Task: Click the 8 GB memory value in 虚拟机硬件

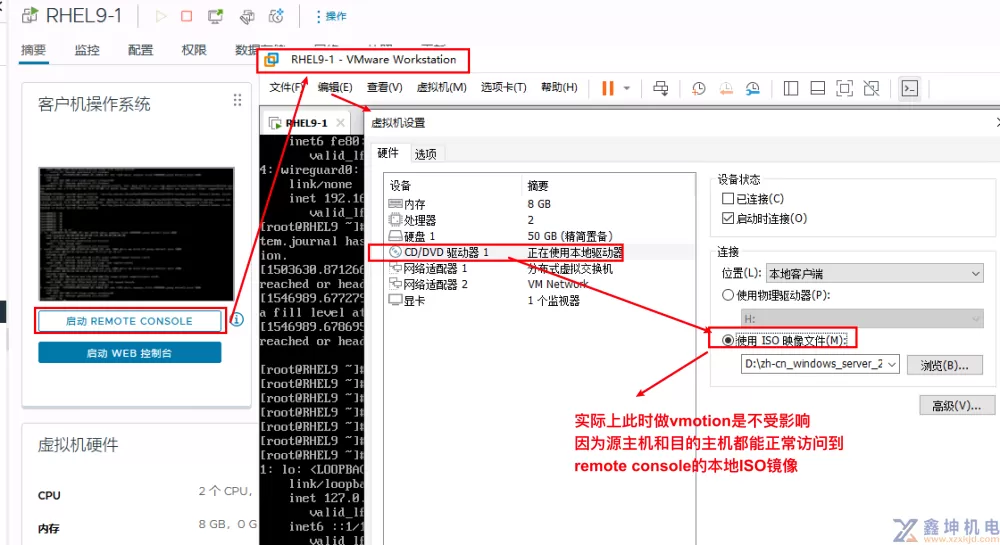Action: [228, 524]
